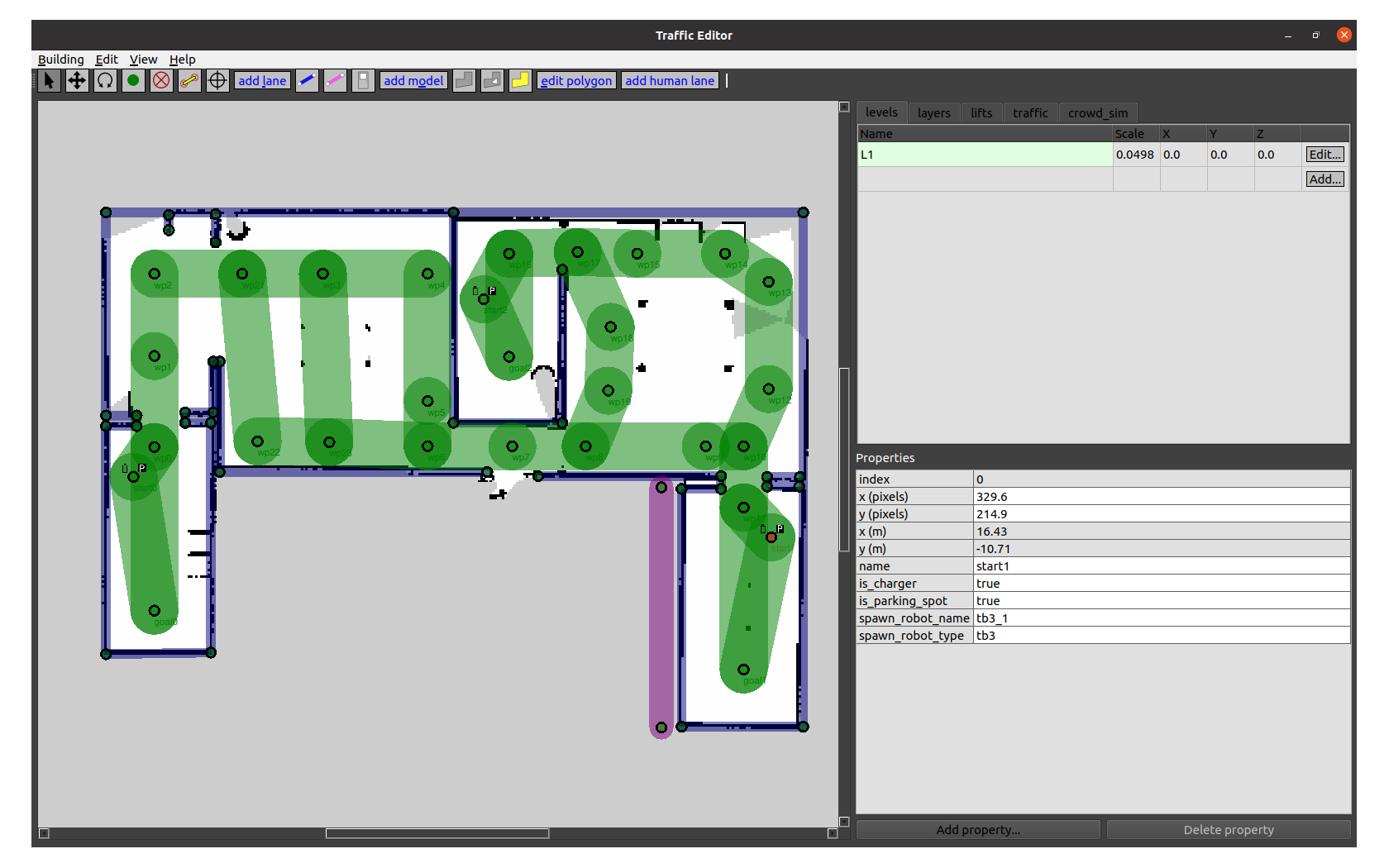The height and width of the screenshot is (868, 1389).
Task: Pick the green dot add-vertex tool
Action: coord(133,80)
